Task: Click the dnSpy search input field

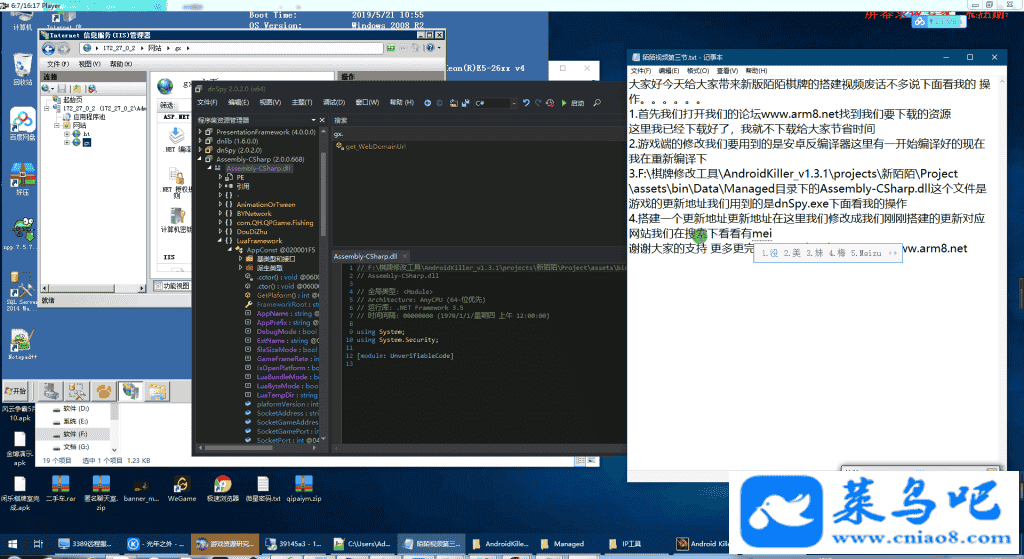Action: click(470, 133)
